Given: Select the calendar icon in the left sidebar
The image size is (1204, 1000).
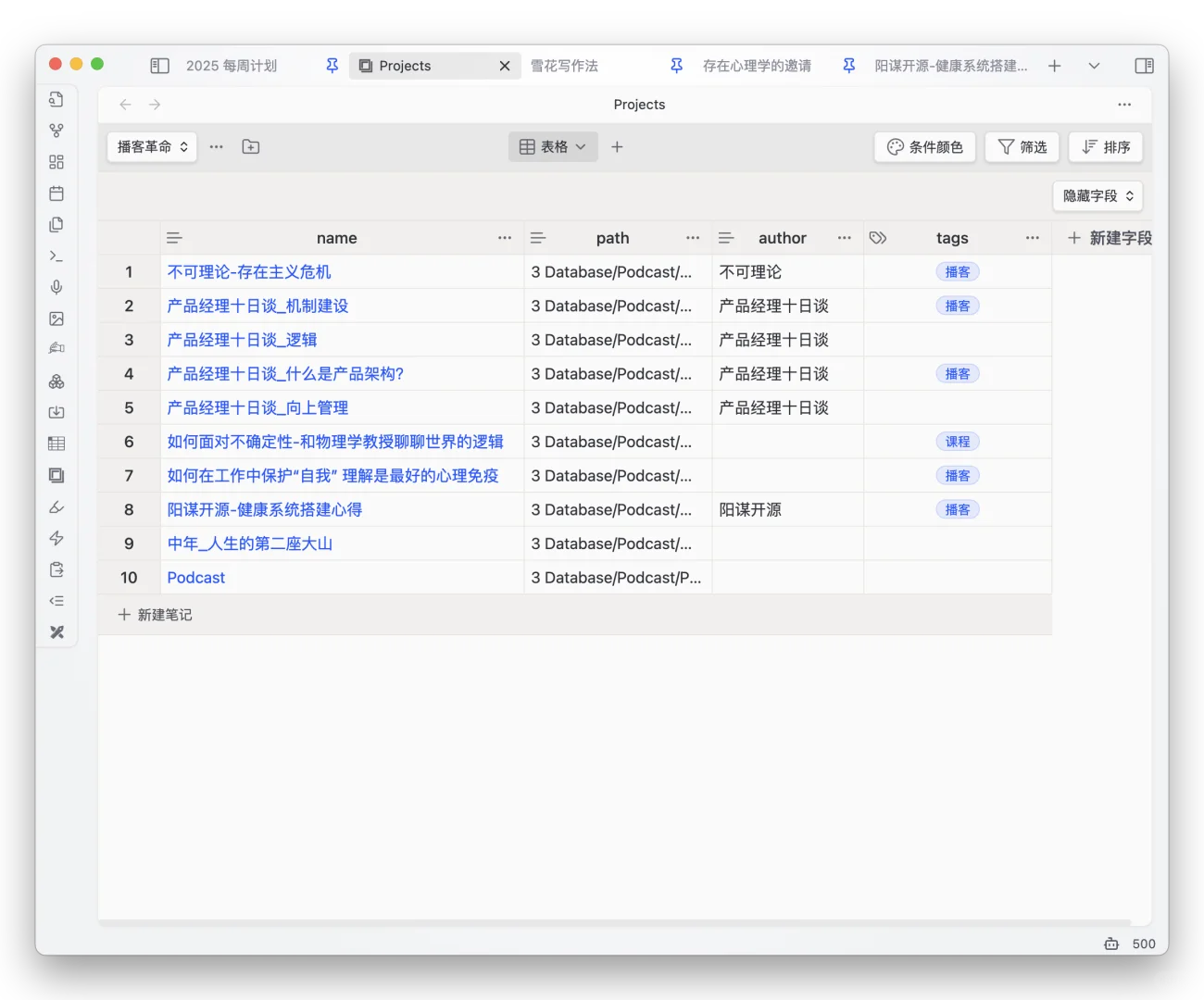Looking at the screenshot, I should coord(56,193).
